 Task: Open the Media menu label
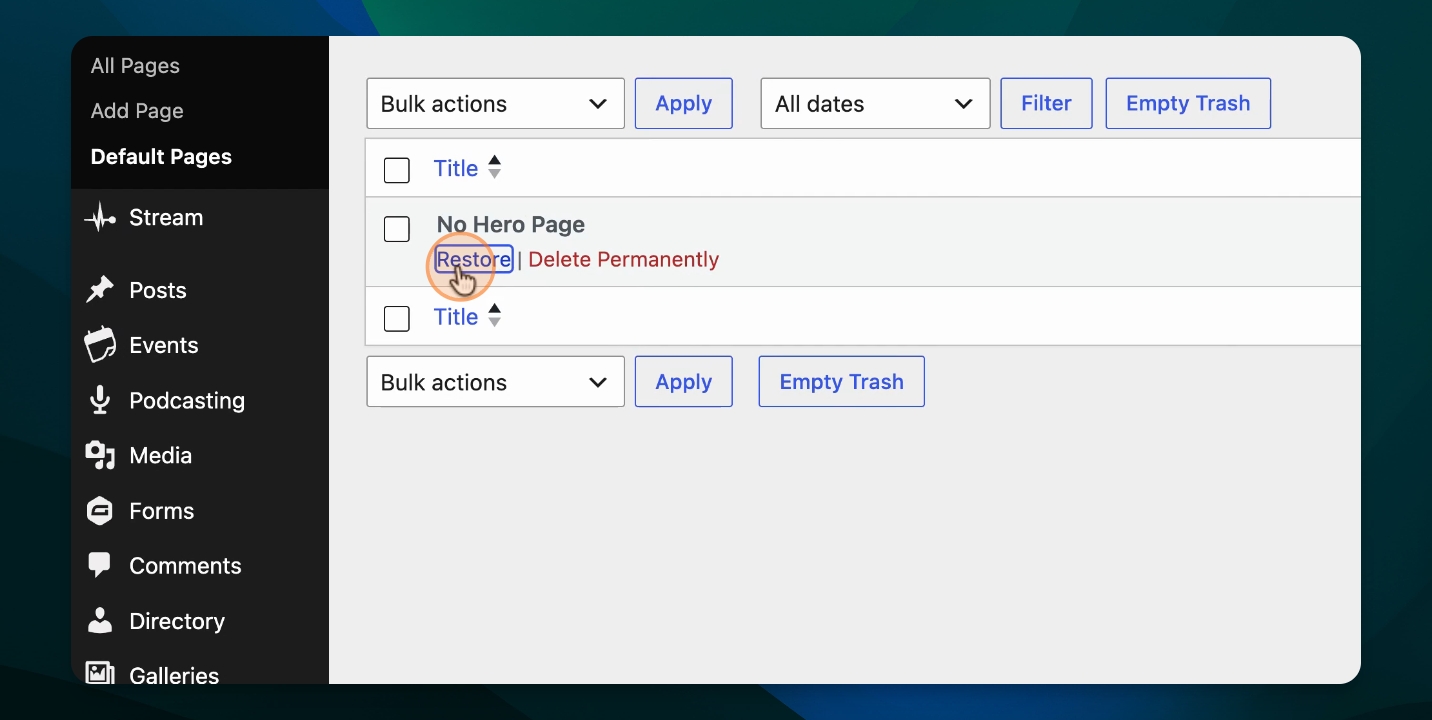click(160, 455)
